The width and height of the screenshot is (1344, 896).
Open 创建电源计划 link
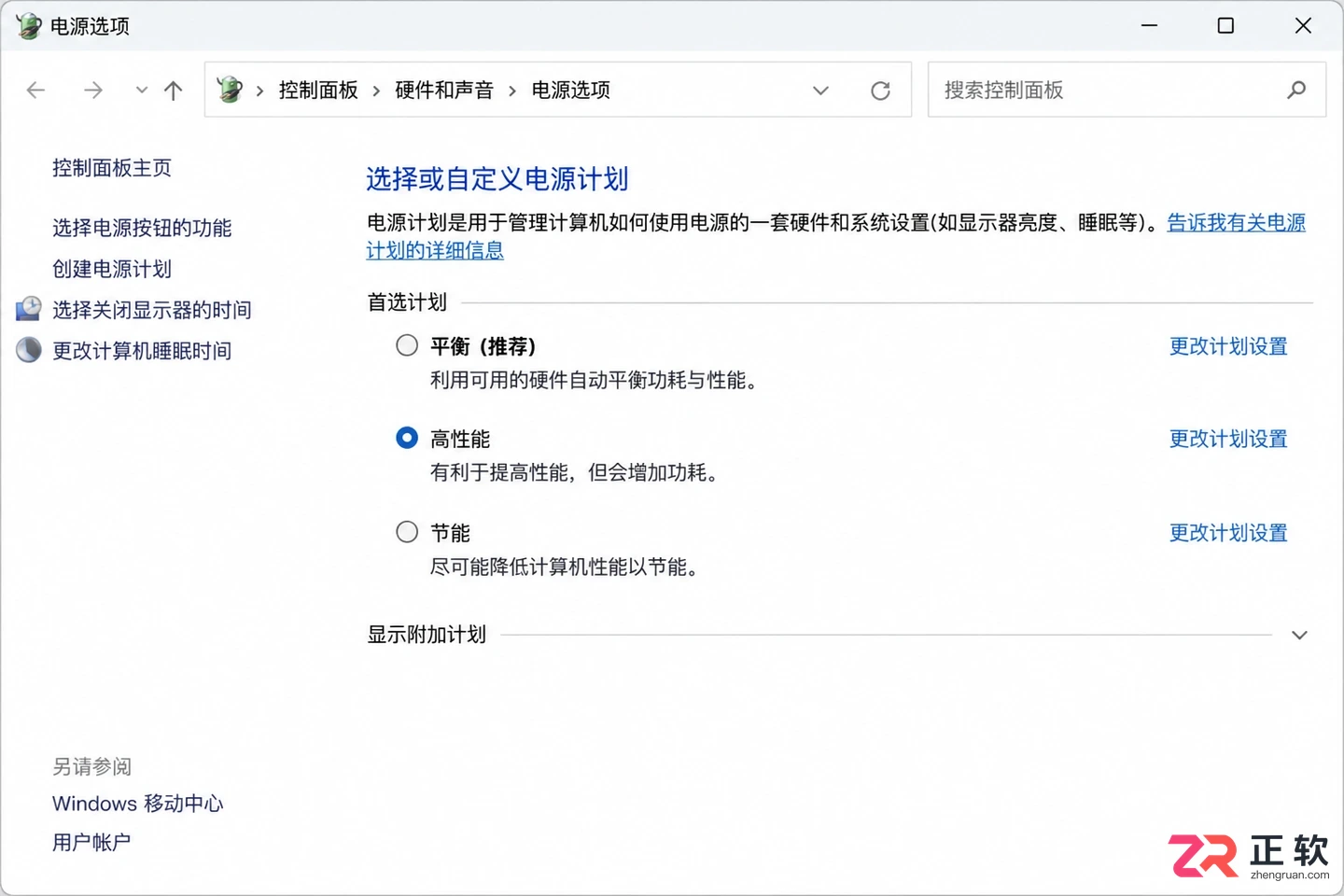pyautogui.click(x=112, y=269)
